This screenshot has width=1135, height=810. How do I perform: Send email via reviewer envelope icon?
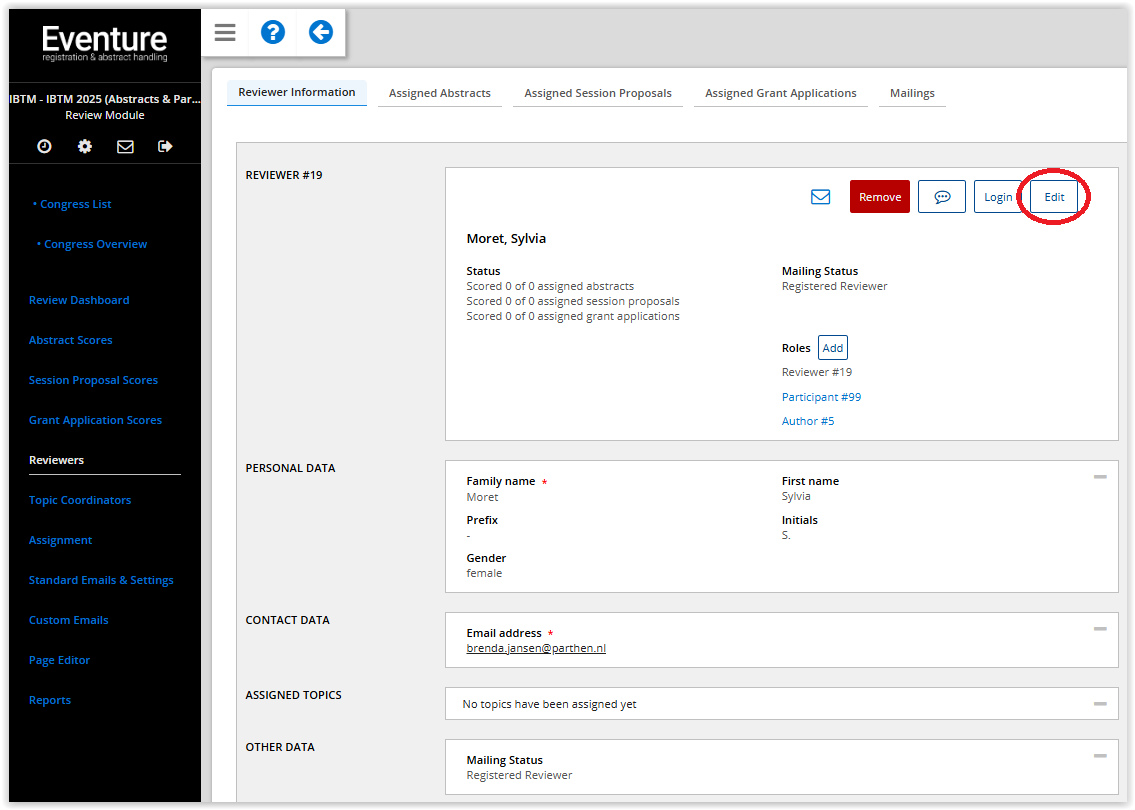[x=820, y=197]
